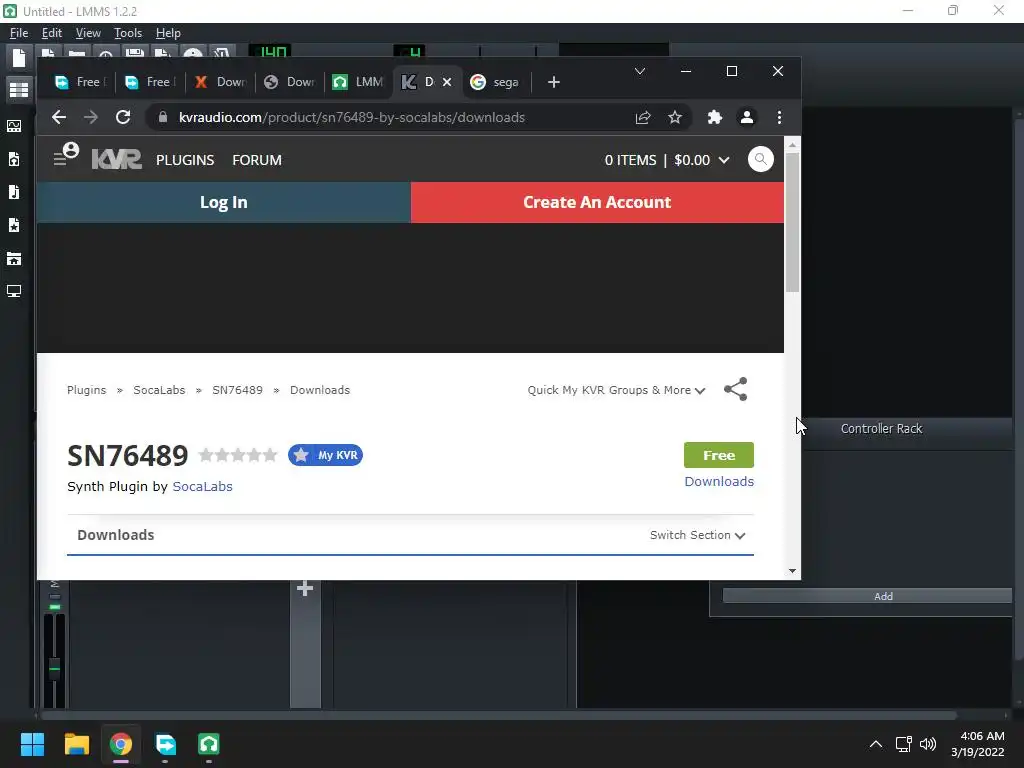The image size is (1024, 768).
Task: Open FORUM nav link
Action: tap(257, 160)
